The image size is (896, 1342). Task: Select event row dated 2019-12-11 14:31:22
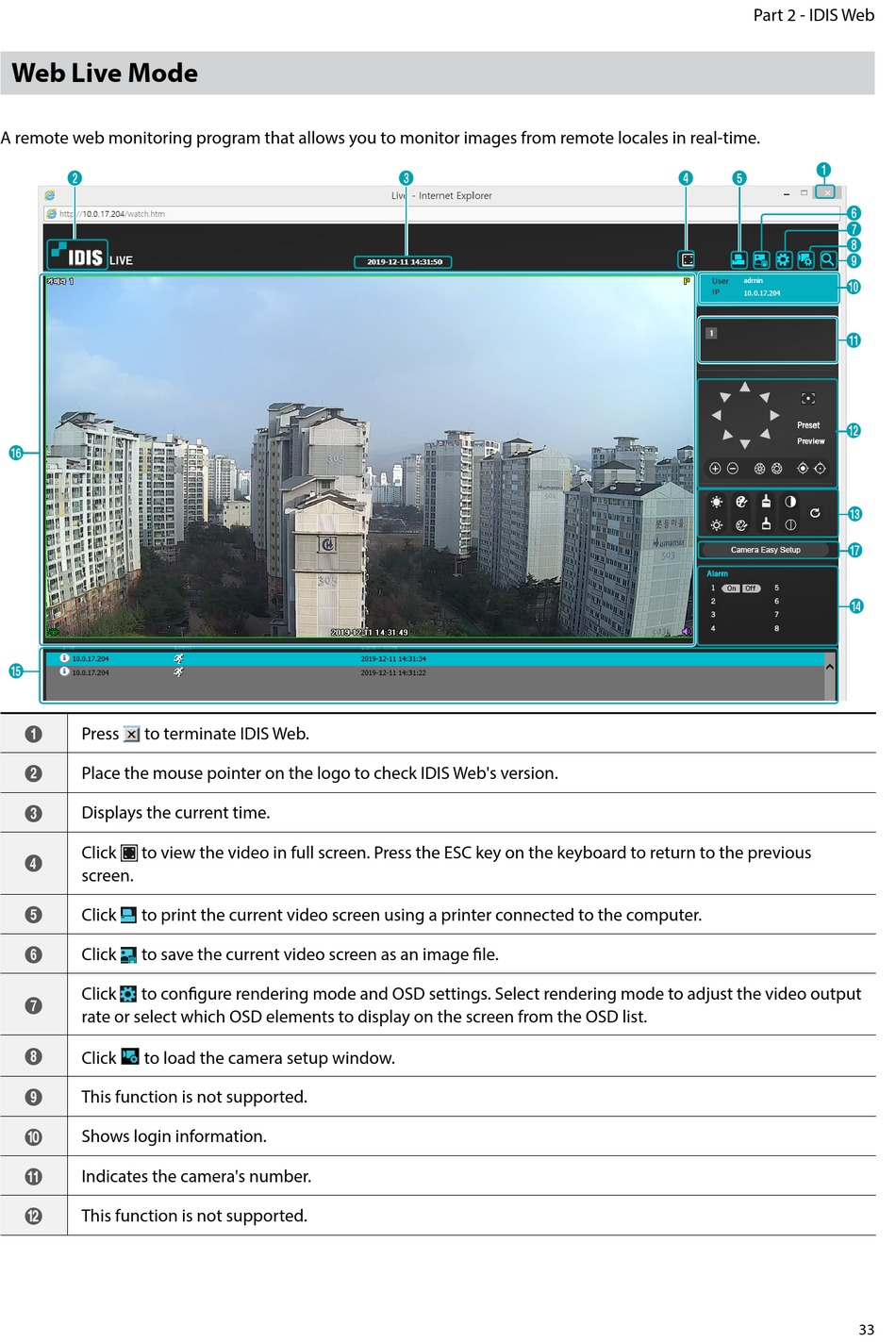click(436, 672)
